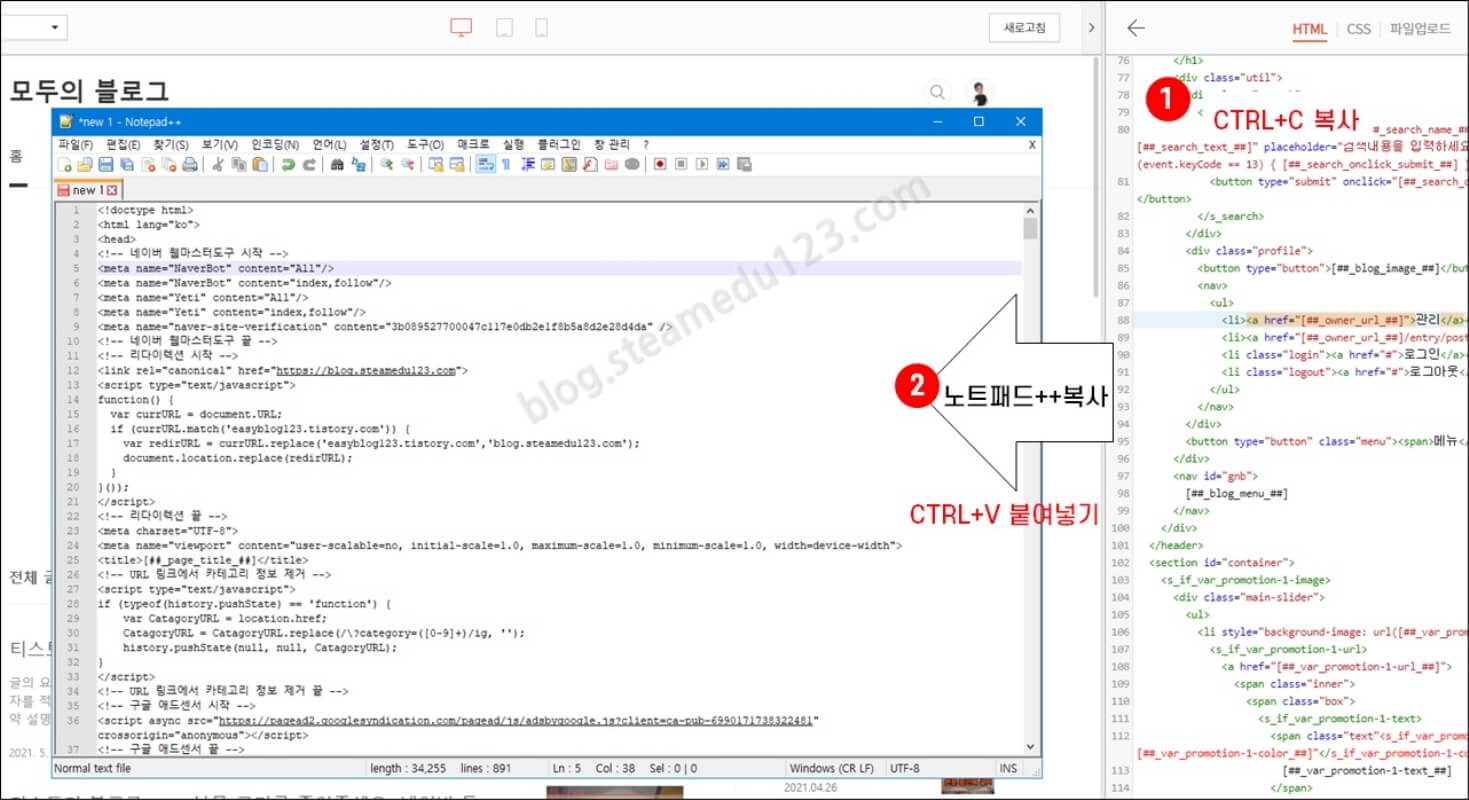Click the 새로고침 refresh button
1469x800 pixels.
click(1023, 28)
